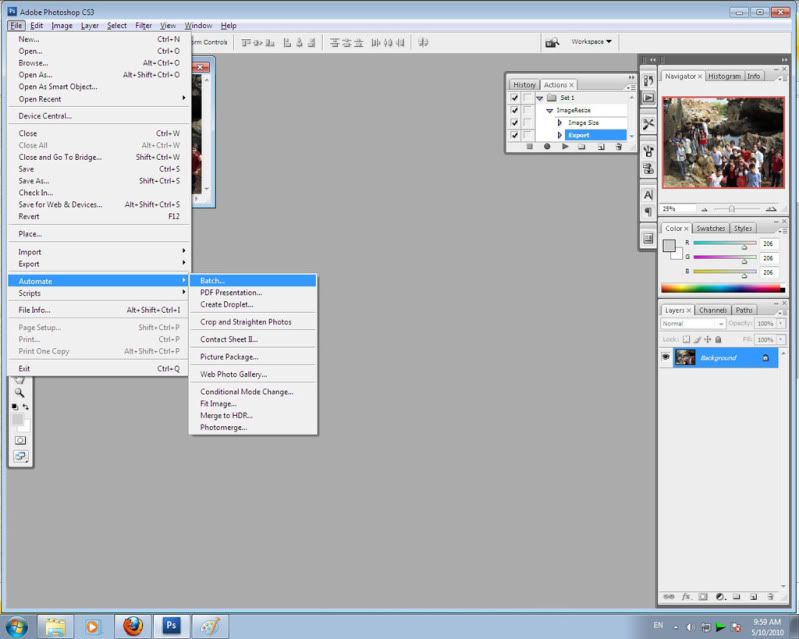The width and height of the screenshot is (799, 639).
Task: Toggle Lock position in Layers panel
Action: coord(707,339)
